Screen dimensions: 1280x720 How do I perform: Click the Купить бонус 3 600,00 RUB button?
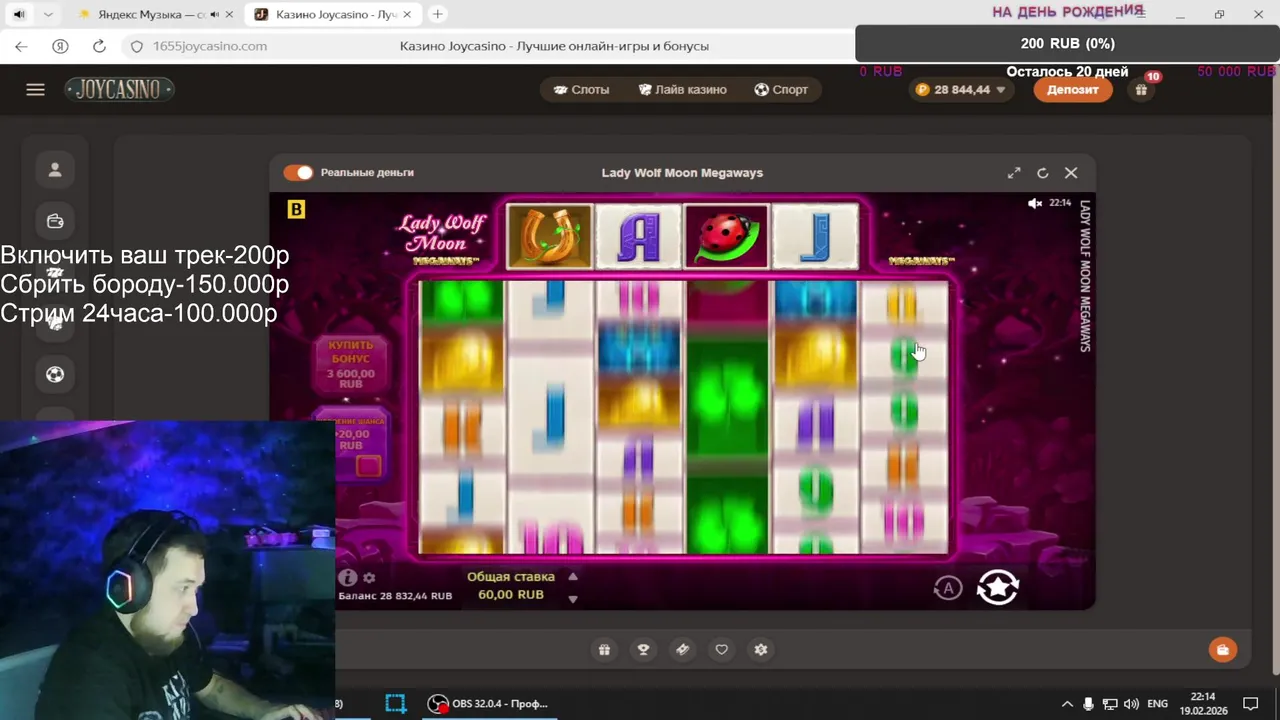coord(351,364)
